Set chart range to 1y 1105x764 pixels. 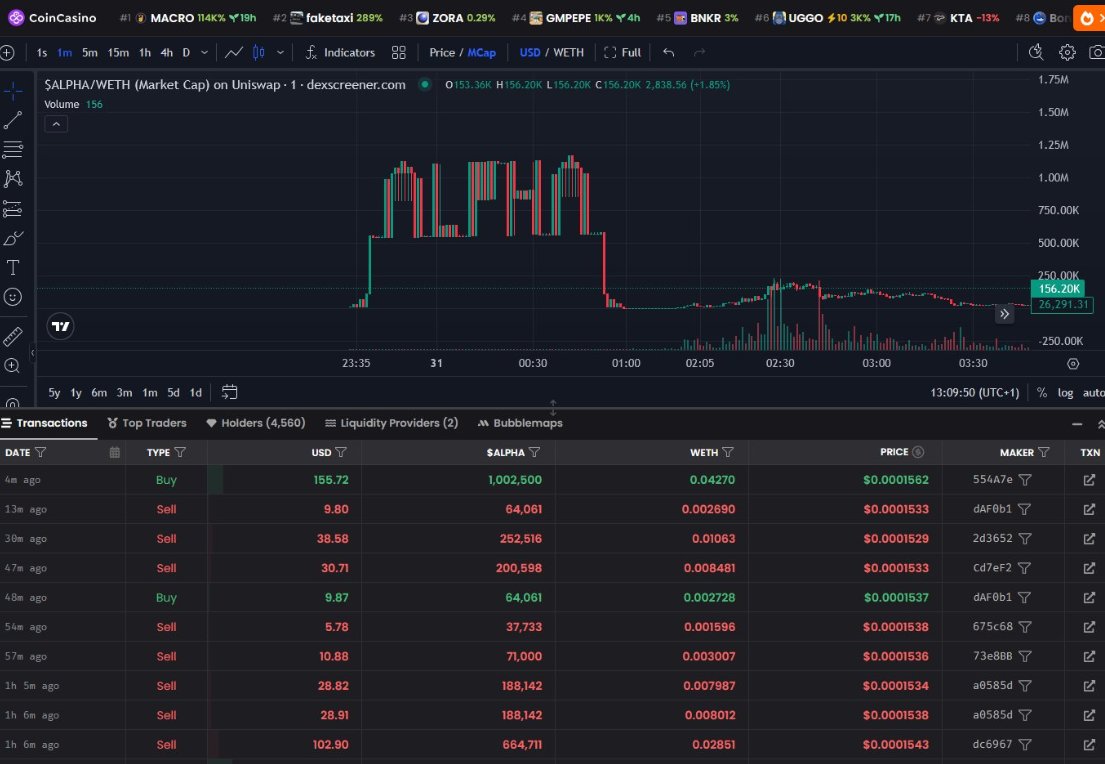coord(76,393)
